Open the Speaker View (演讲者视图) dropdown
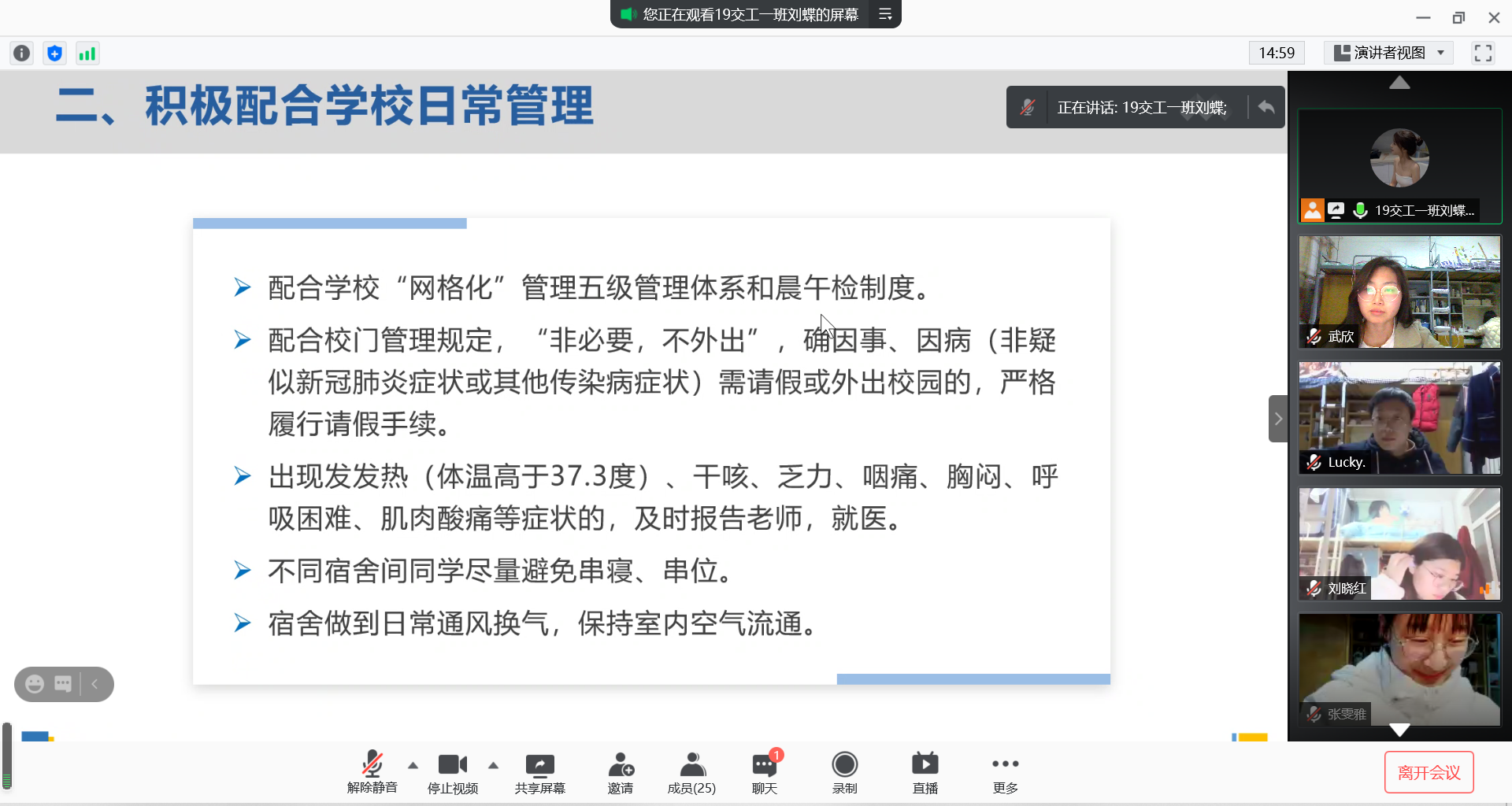The height and width of the screenshot is (806, 1512). click(1389, 54)
